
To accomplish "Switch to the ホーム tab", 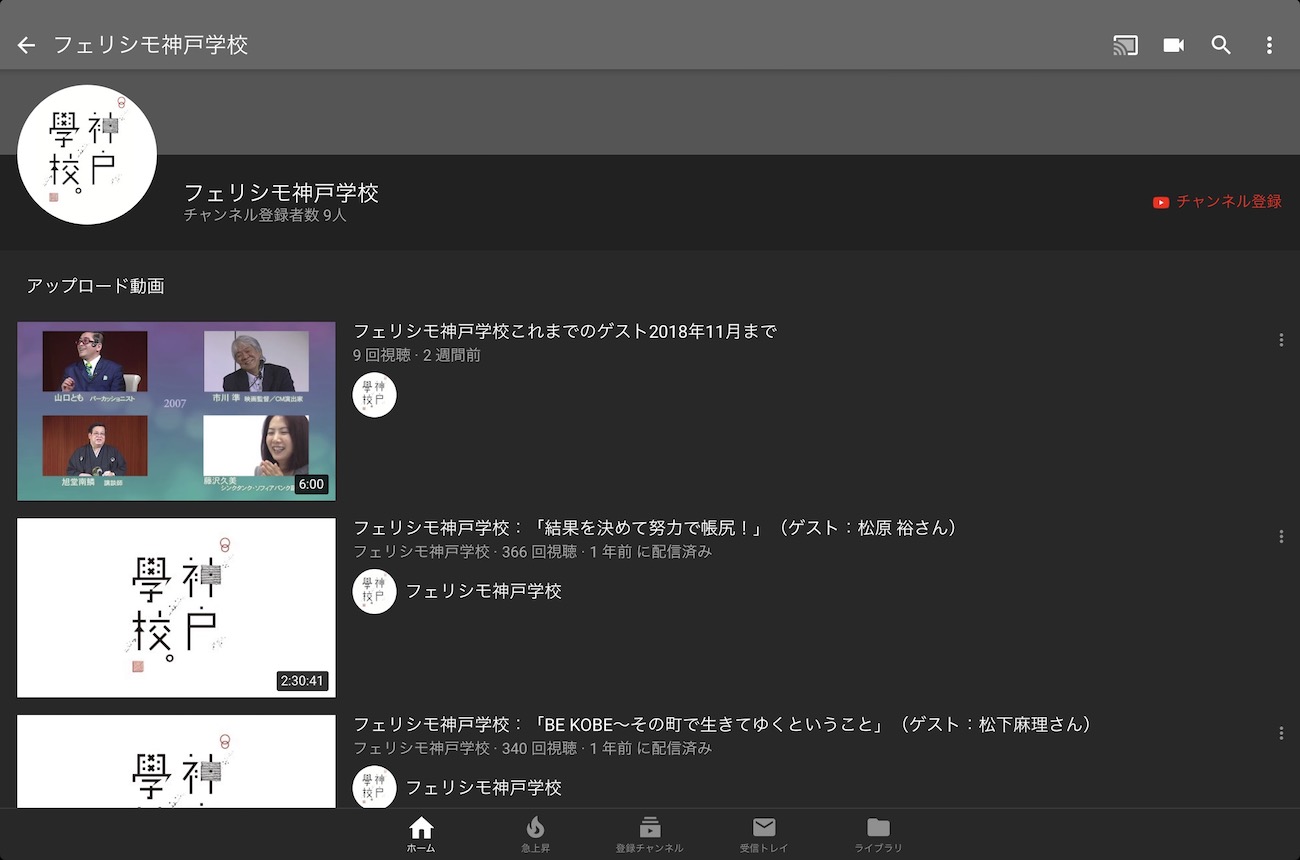I will pos(421,835).
